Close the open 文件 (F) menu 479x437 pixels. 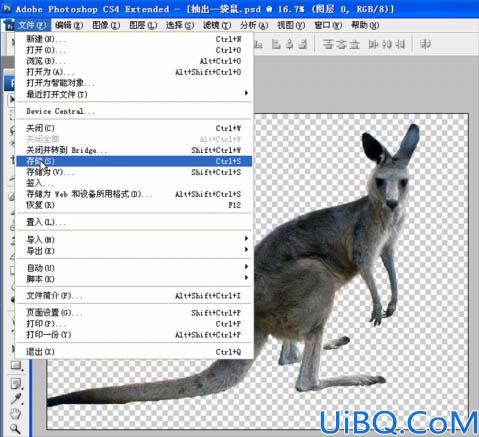32,25
